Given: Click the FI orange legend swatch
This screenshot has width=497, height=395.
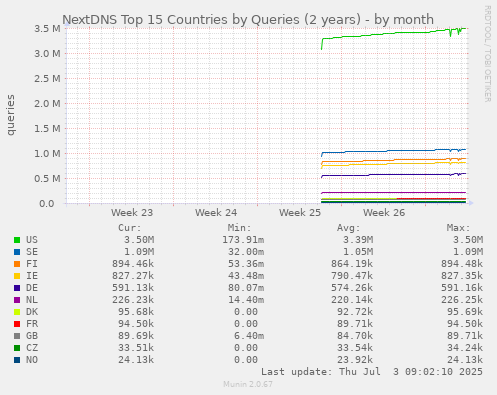Looking at the screenshot, I should [x=17, y=264].
